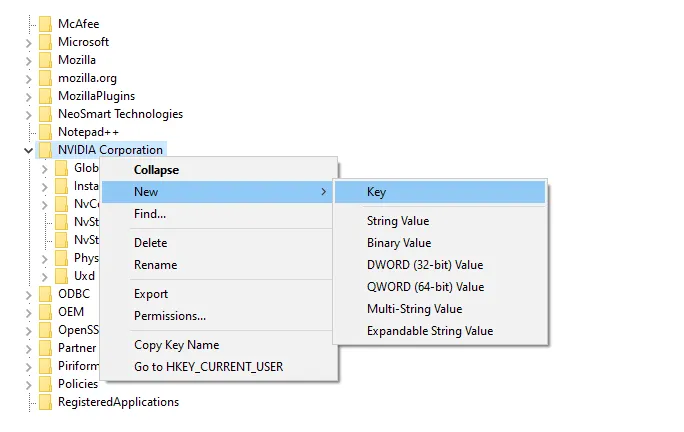Expand the NeoSmart Technologies key
The width and height of the screenshot is (684, 432).
pos(28,115)
